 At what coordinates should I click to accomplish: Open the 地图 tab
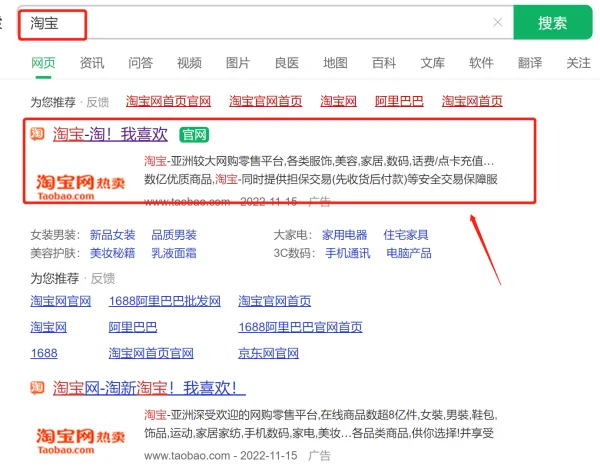tap(335, 63)
